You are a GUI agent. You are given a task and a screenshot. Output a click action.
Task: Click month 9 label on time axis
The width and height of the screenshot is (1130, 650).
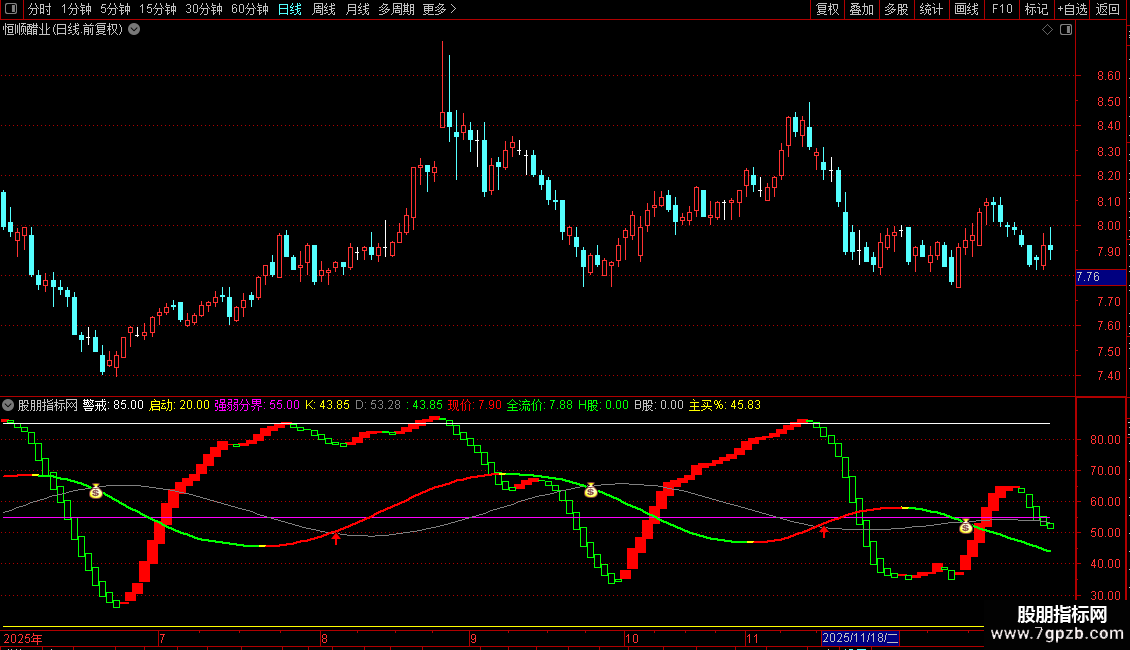(473, 638)
